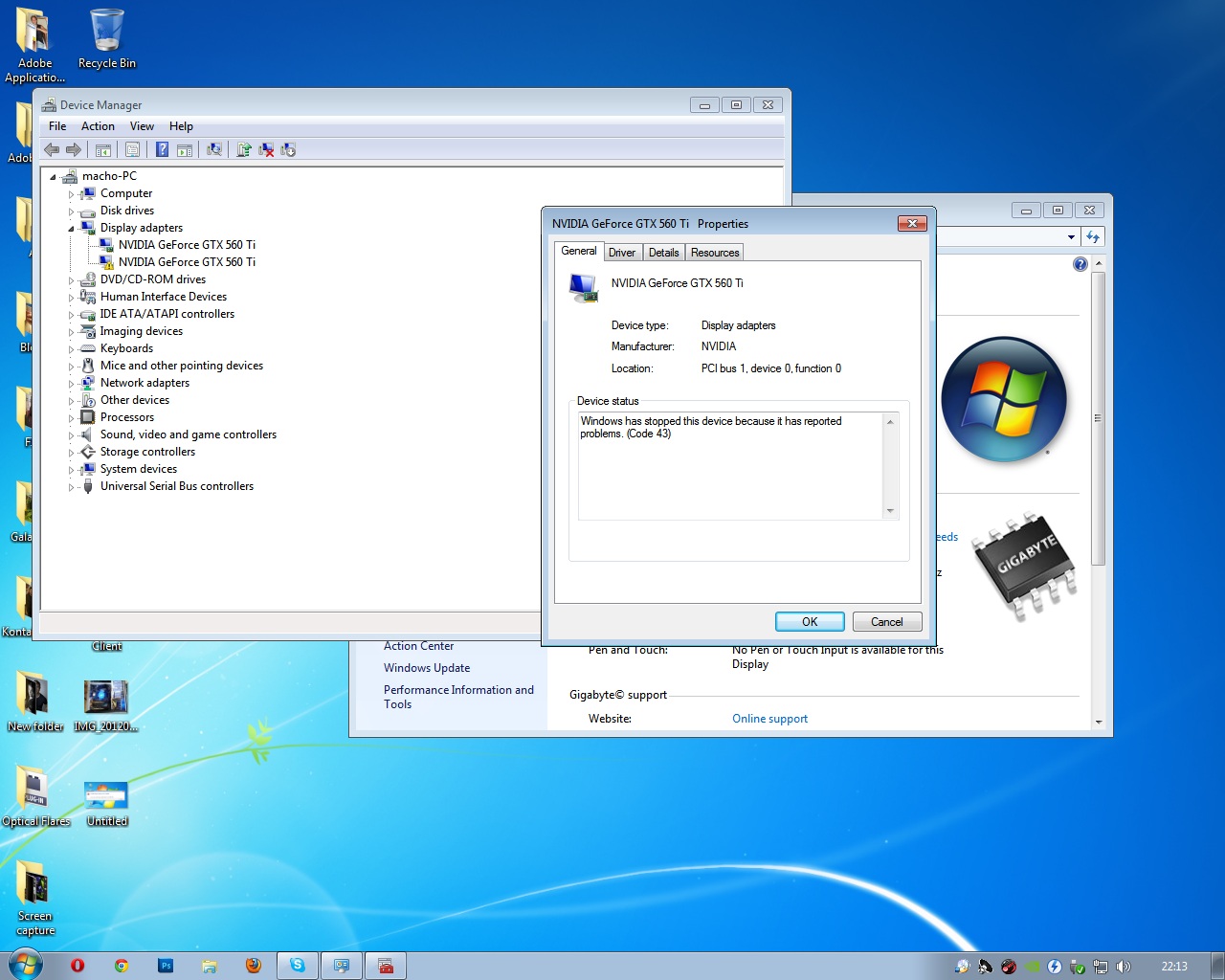Viewport: 1225px width, 980px height.
Task: Click refresh button beside System address bar
Action: coord(1093,236)
